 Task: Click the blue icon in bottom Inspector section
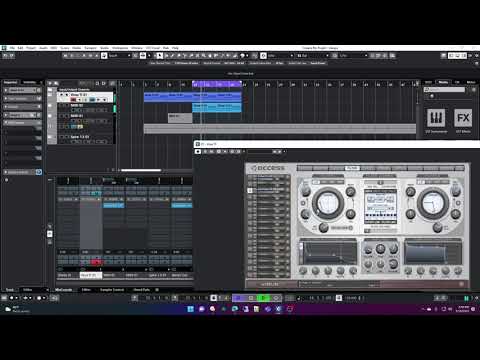(x=39, y=172)
